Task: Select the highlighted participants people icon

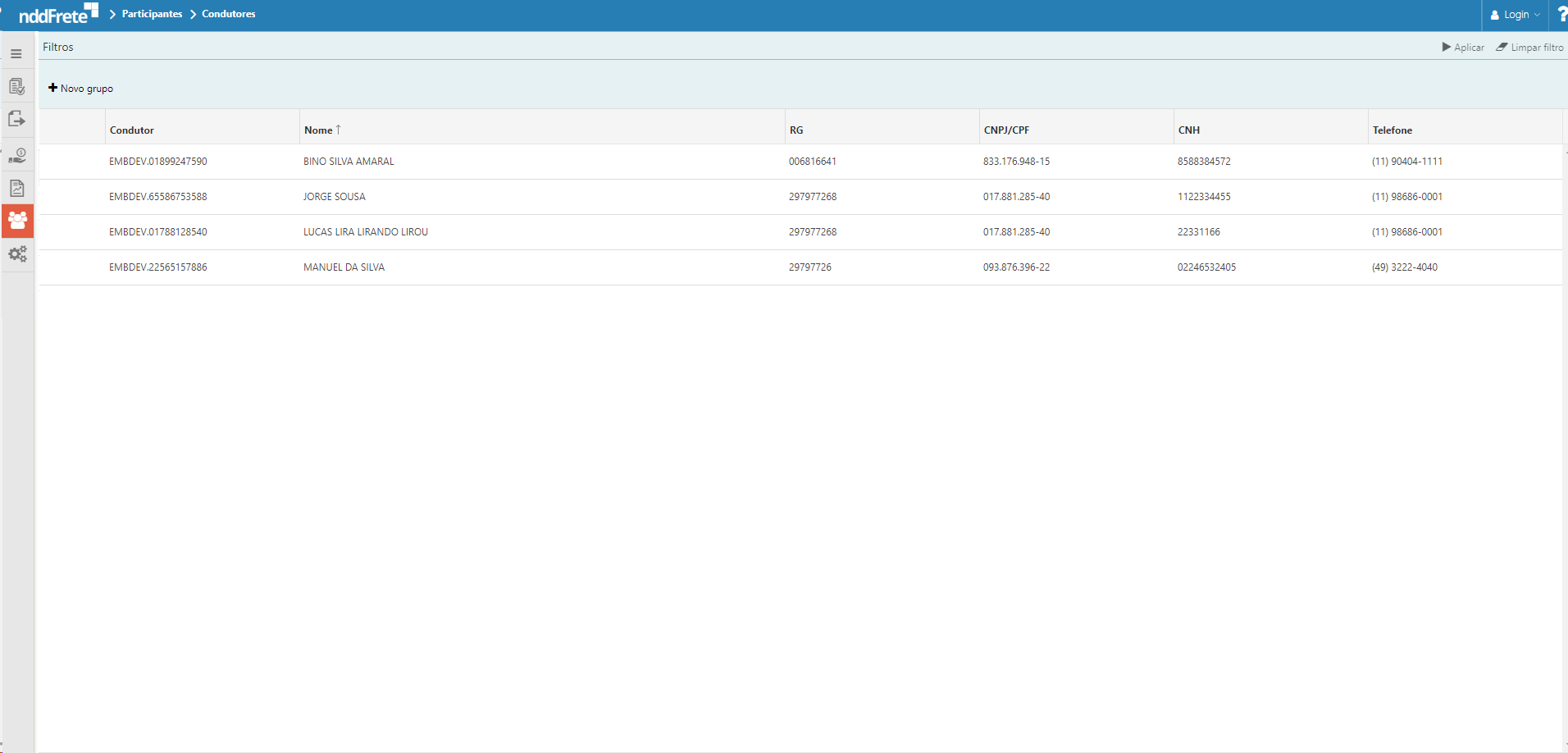Action: coord(17,221)
